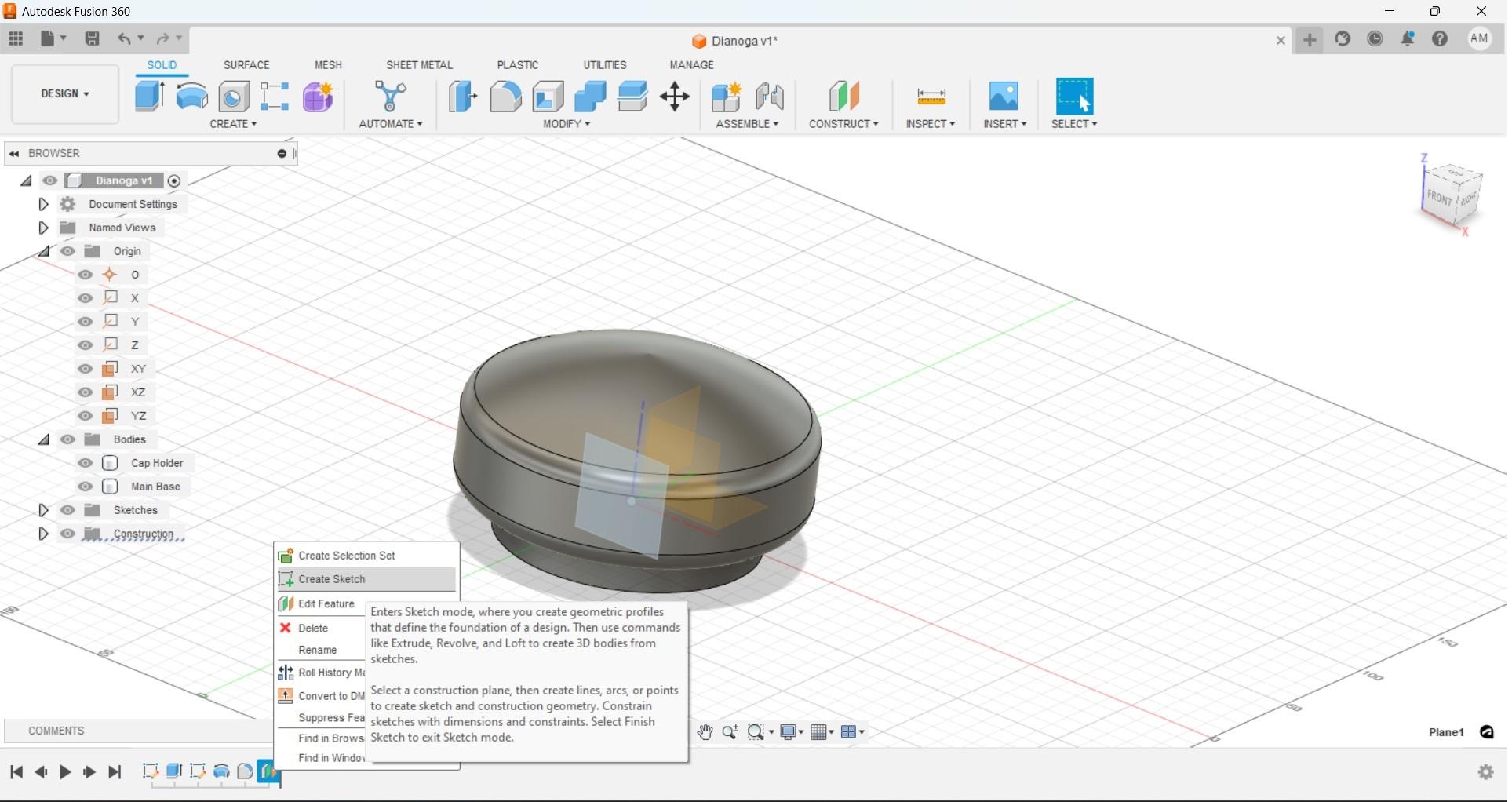Click the AM user profile button
Image resolution: width=1512 pixels, height=802 pixels.
pyautogui.click(x=1479, y=38)
